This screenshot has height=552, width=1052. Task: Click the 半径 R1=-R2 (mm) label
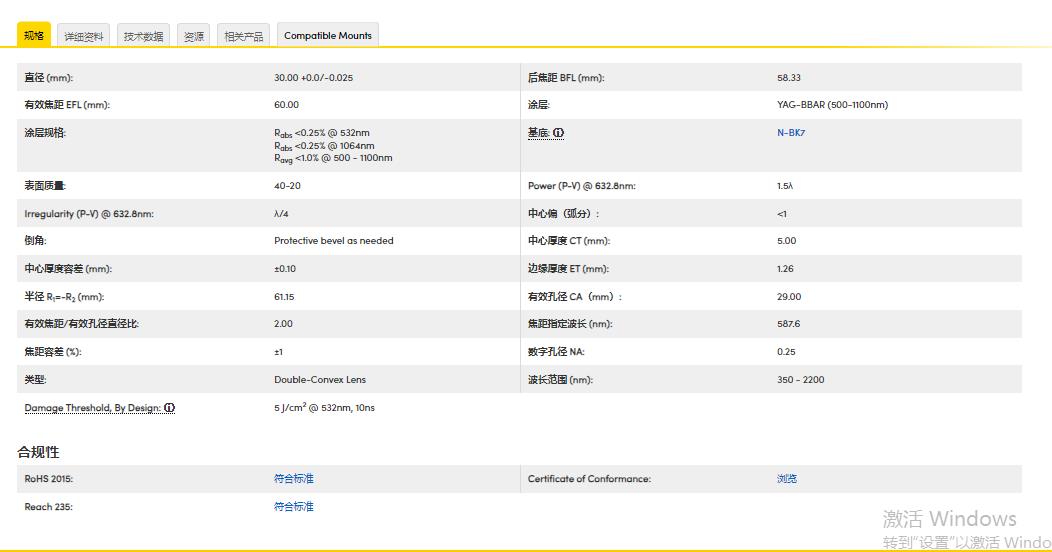[64, 296]
